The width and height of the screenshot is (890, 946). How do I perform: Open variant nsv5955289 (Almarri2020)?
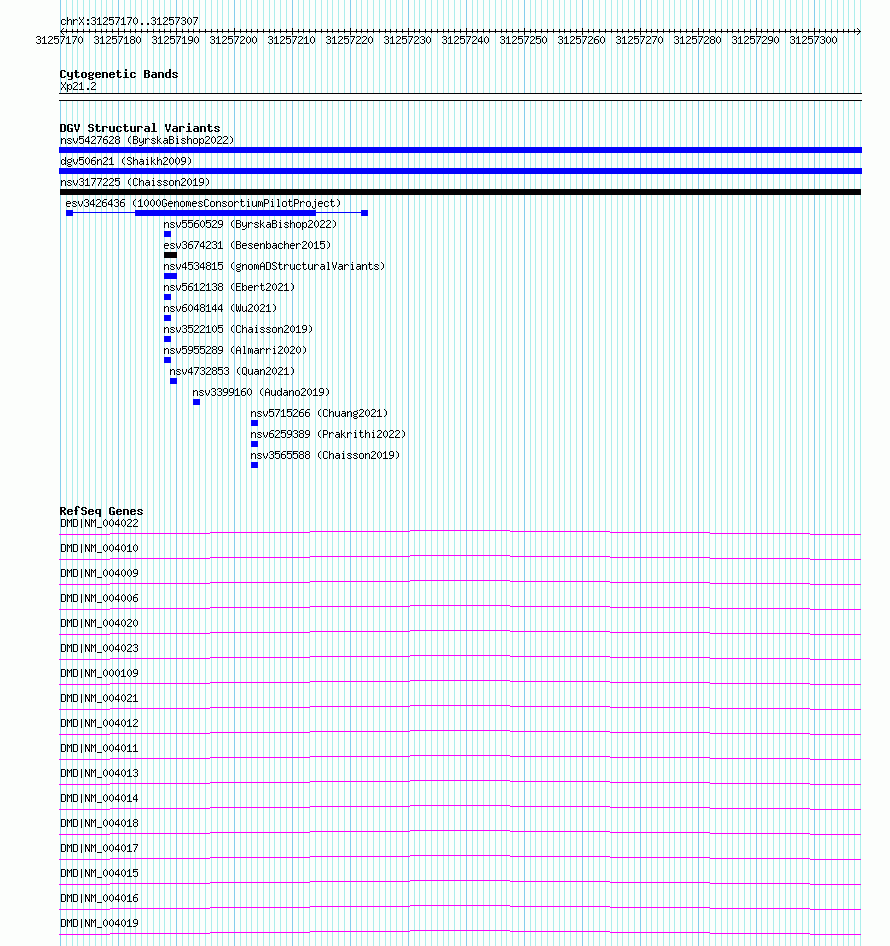tap(235, 351)
